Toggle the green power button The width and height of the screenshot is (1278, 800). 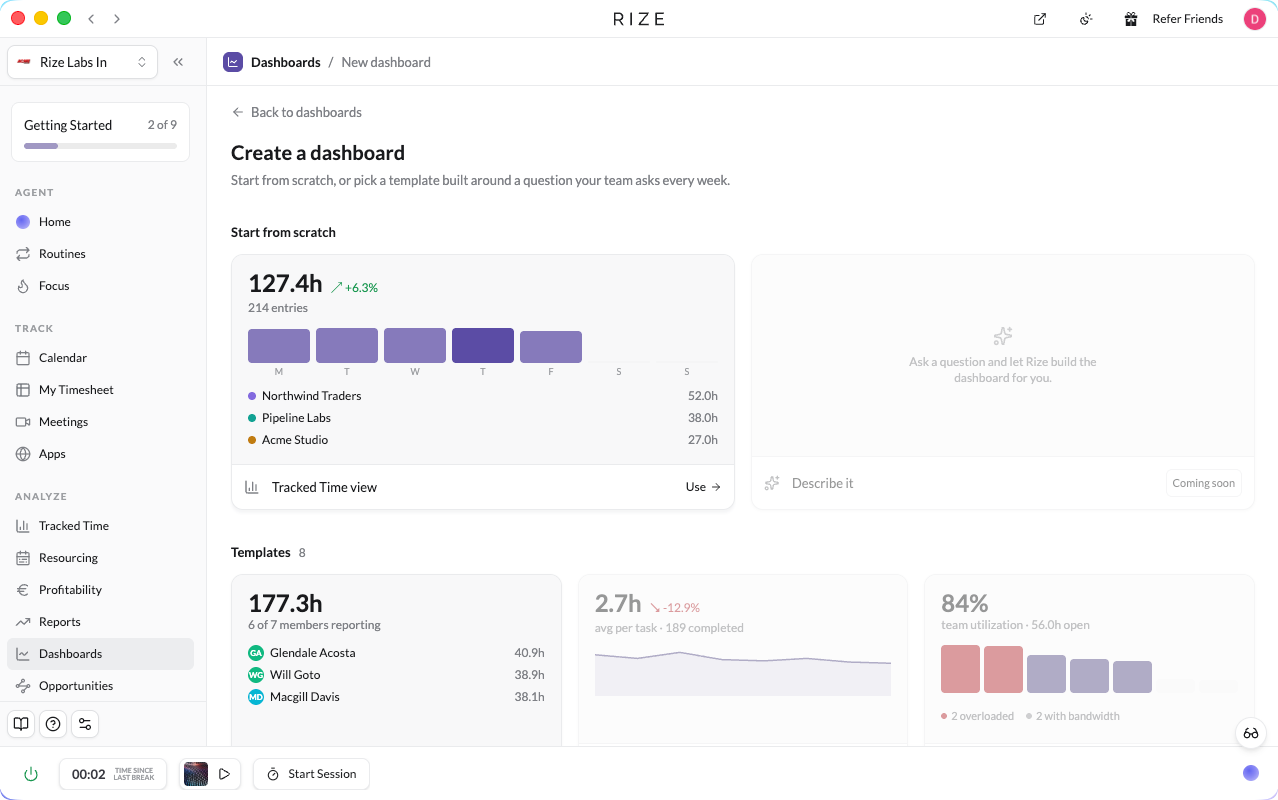coord(31,774)
